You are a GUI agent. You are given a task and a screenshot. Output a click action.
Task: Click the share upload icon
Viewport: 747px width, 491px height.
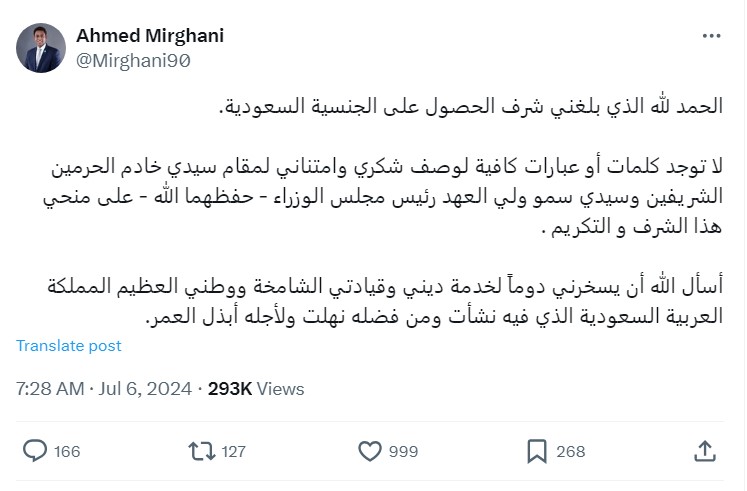tap(703, 451)
